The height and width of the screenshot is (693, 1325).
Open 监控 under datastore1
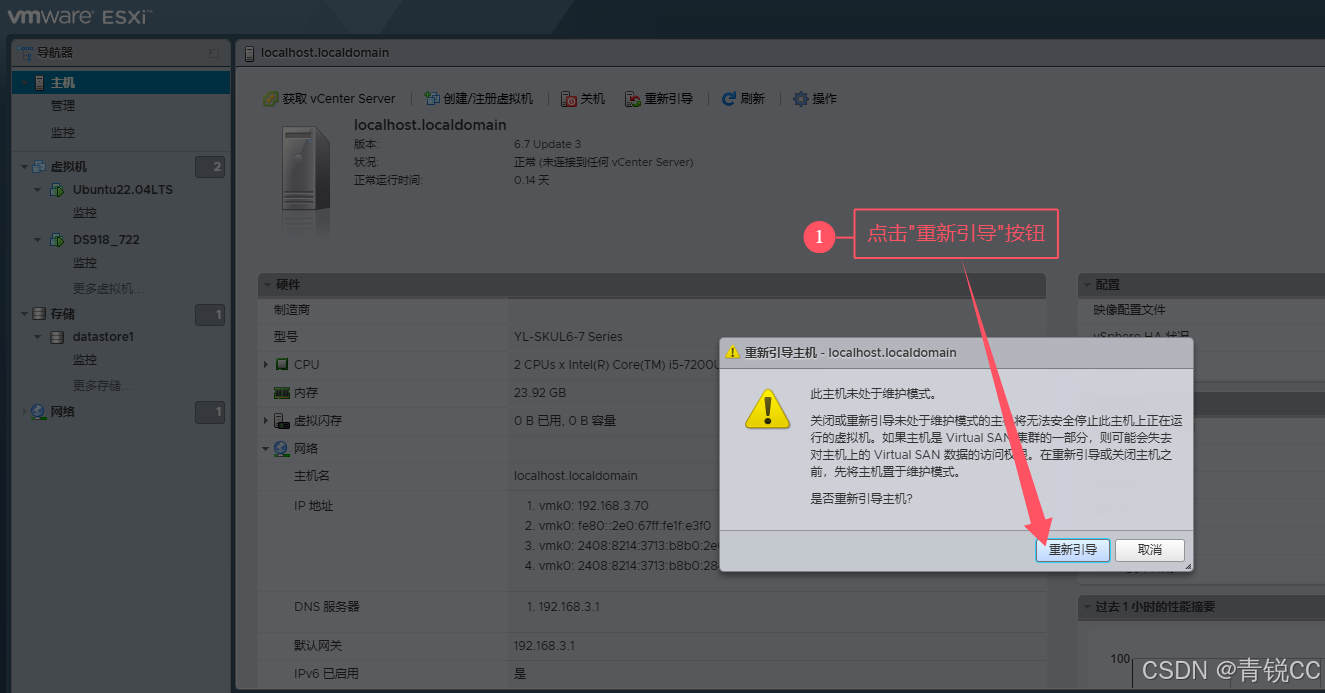[x=85, y=360]
